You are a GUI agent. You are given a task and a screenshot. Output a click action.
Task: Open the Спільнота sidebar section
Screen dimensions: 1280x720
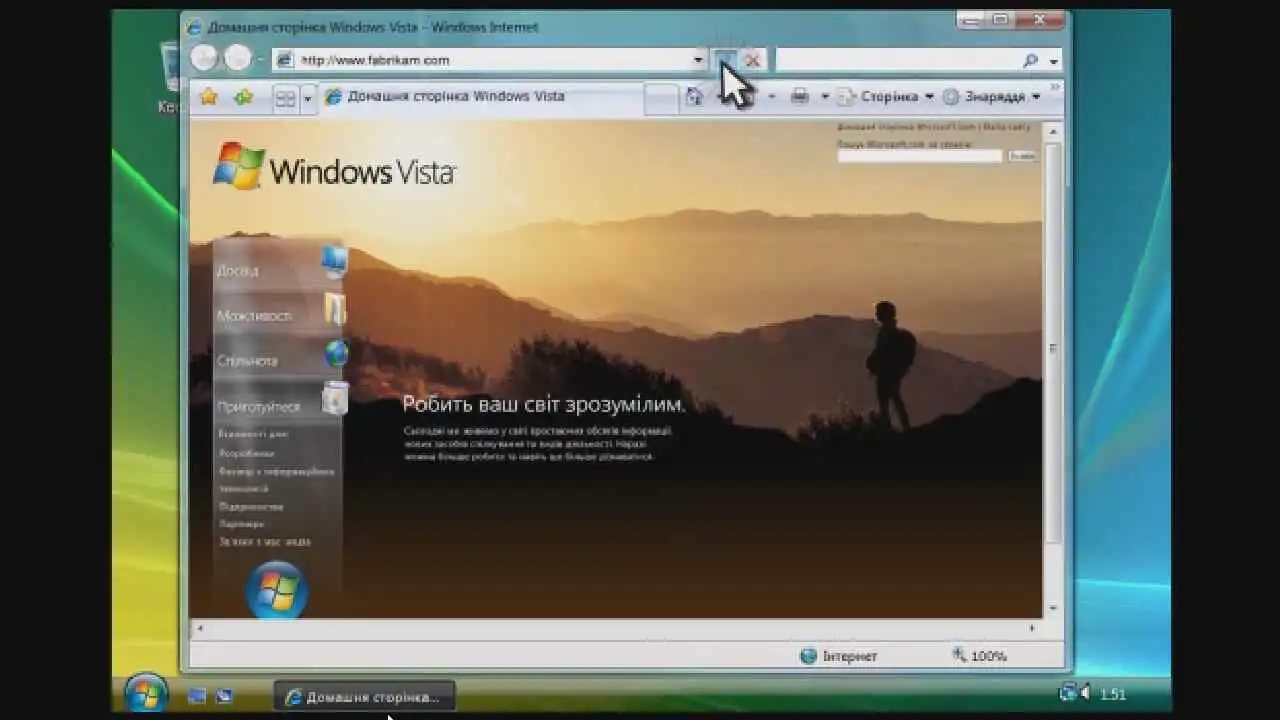(x=247, y=361)
